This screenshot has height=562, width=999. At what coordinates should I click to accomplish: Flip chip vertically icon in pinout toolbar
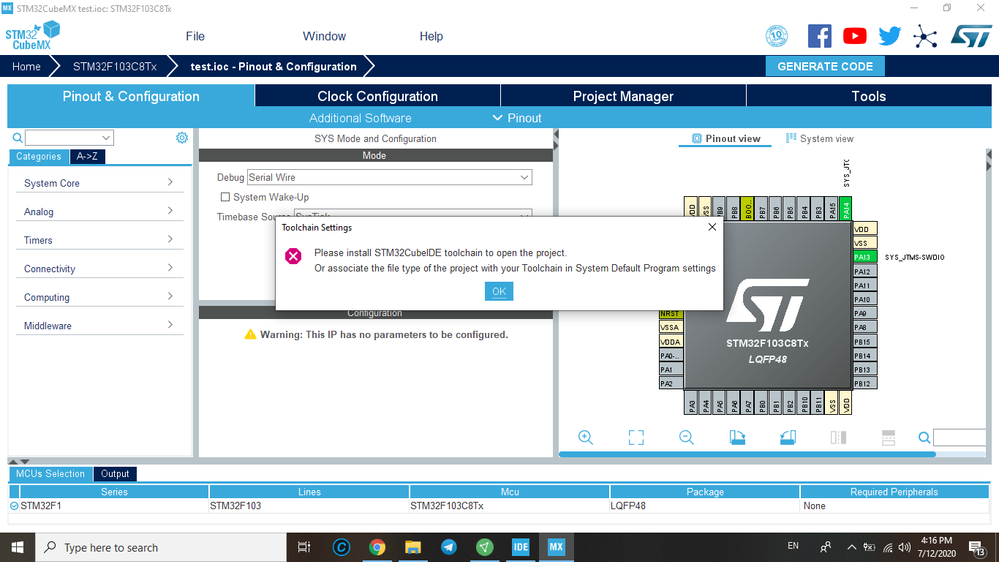(x=888, y=437)
